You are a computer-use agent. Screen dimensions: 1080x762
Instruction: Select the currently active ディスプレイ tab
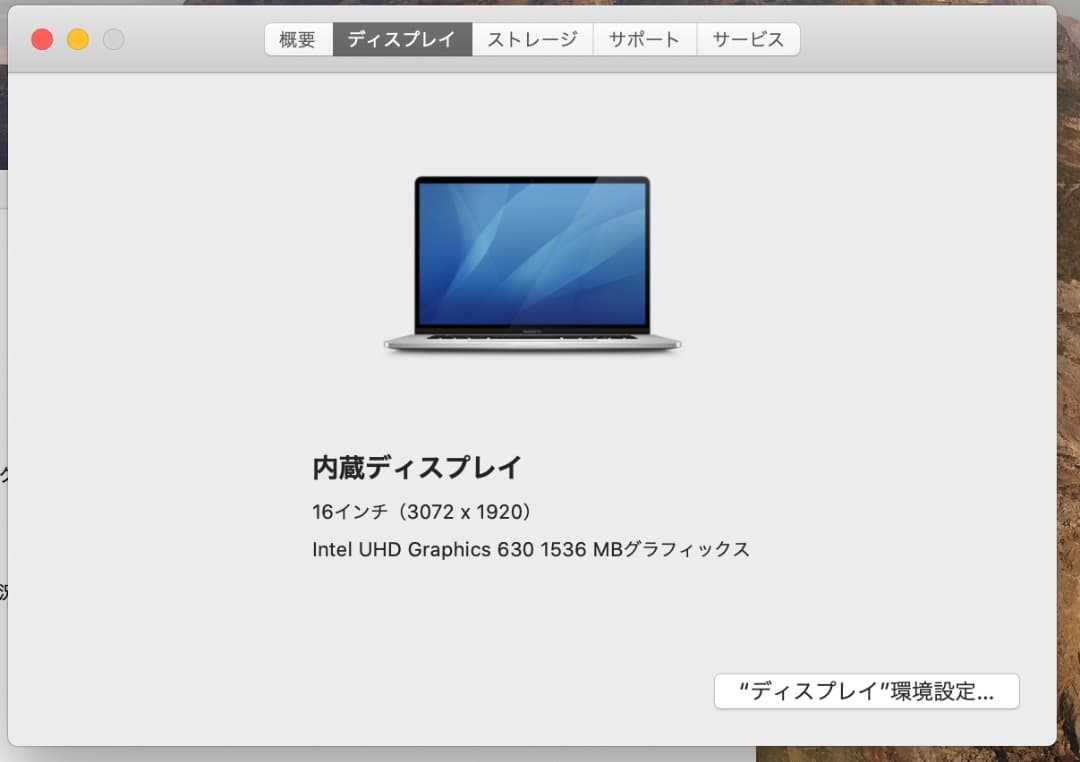[x=402, y=39]
